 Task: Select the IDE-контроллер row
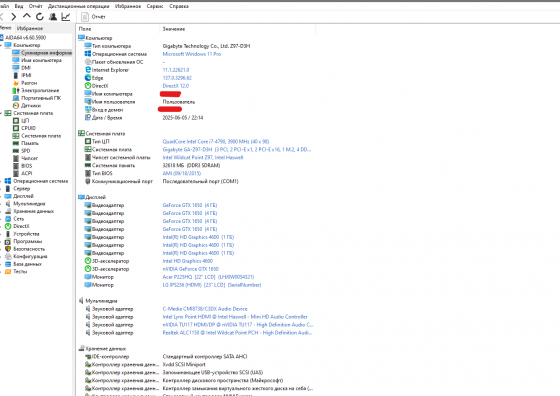coord(196,356)
